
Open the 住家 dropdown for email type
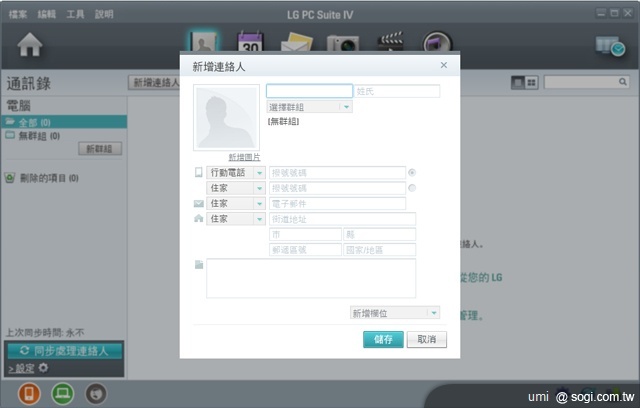pos(236,203)
